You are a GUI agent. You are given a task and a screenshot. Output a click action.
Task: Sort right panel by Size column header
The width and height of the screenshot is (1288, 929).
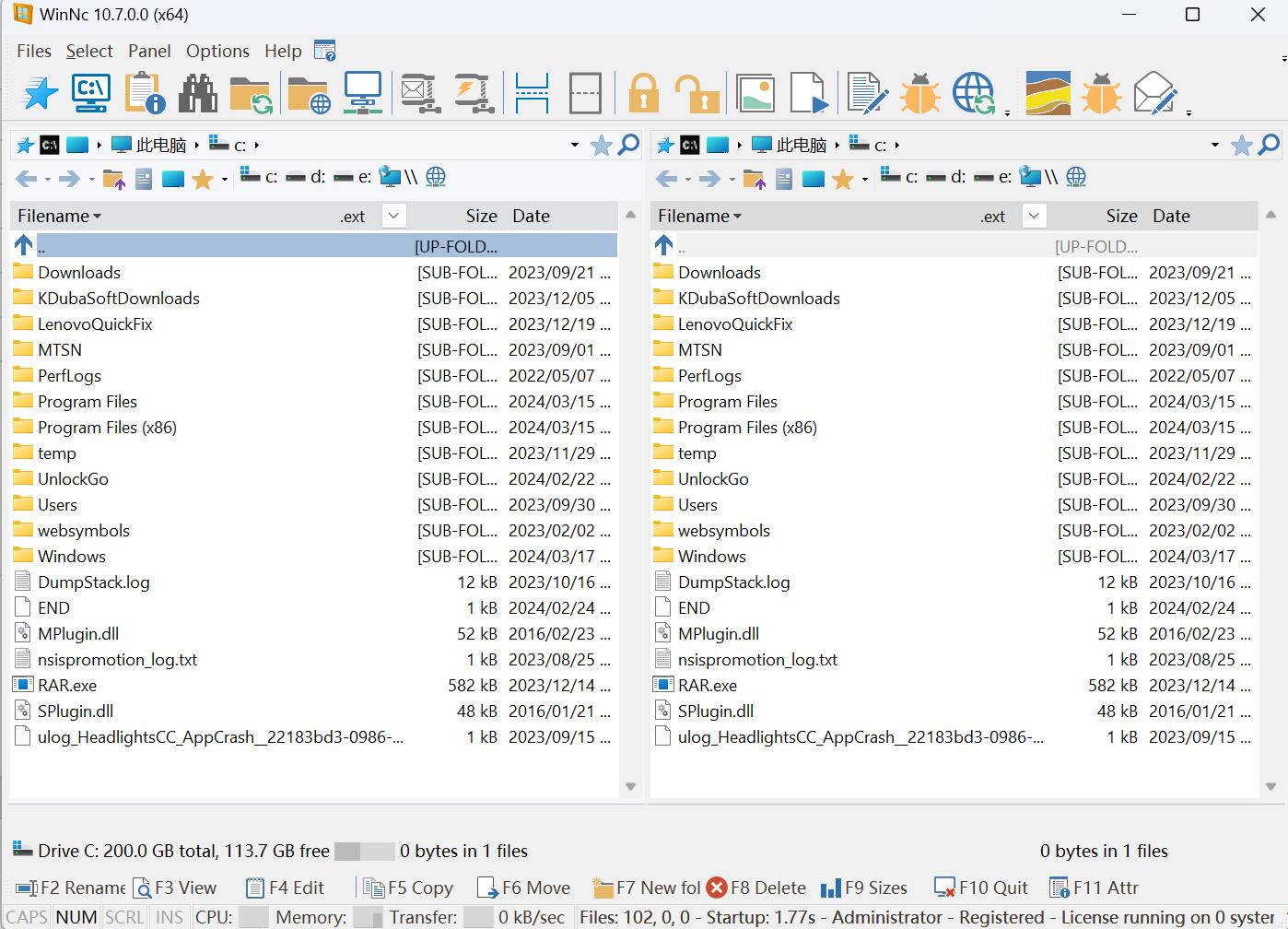[1121, 216]
